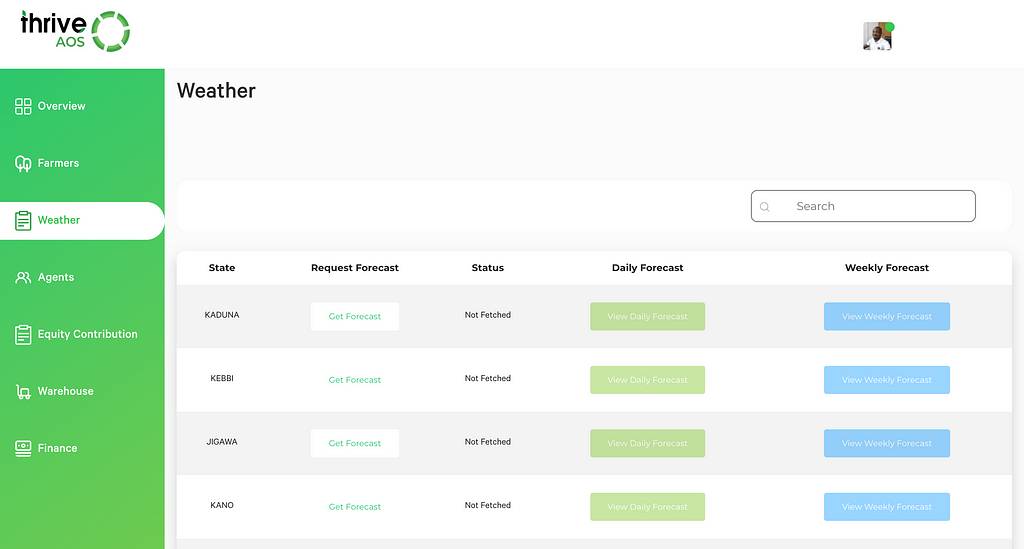This screenshot has width=1024, height=549.
Task: Click the thrive AOS logo
Action: click(x=75, y=31)
